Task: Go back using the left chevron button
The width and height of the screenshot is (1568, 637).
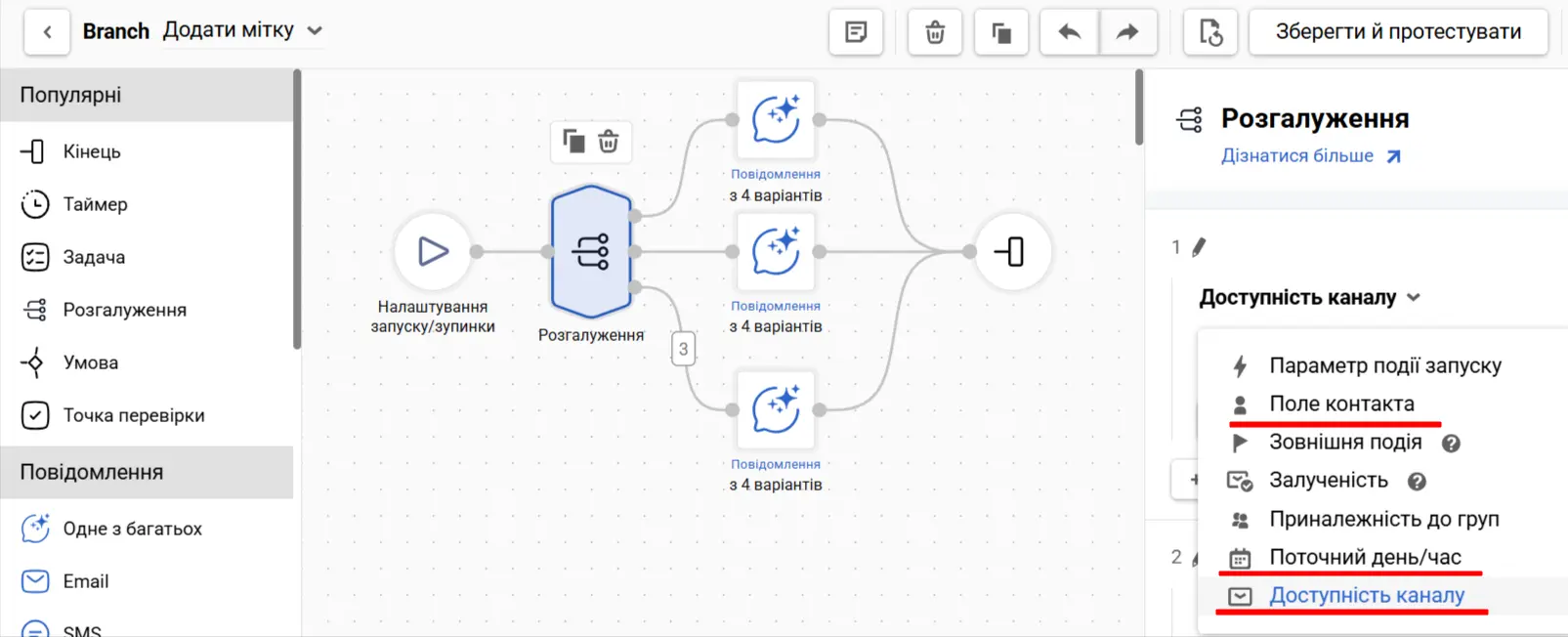Action: (x=47, y=32)
